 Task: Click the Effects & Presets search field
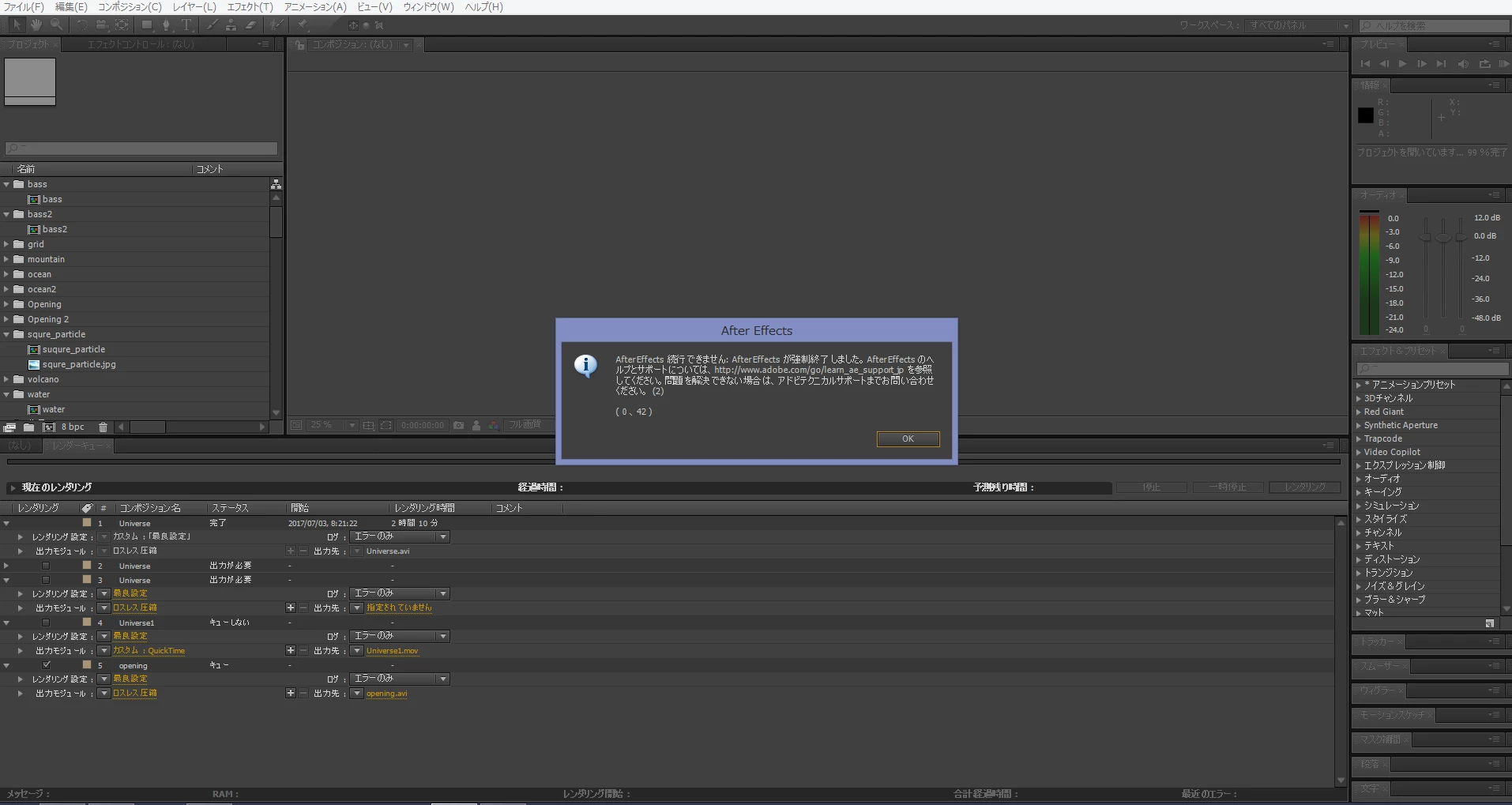(1432, 369)
